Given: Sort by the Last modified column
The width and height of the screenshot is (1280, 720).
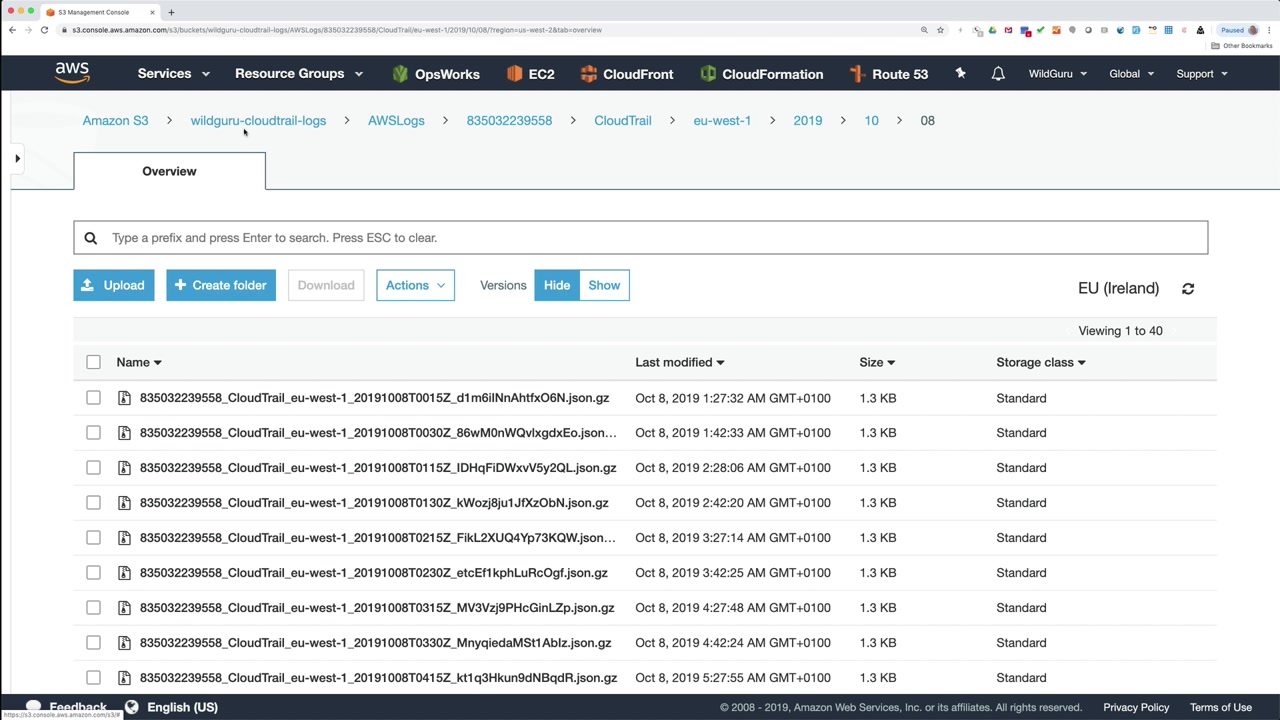Looking at the screenshot, I should tap(680, 362).
